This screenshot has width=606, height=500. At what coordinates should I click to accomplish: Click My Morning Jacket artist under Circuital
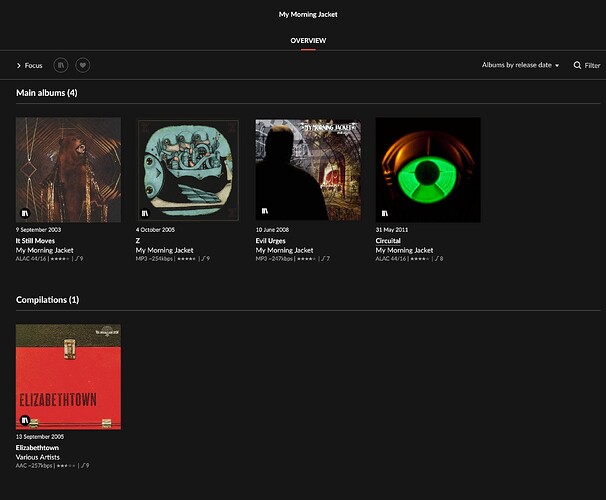coord(404,250)
